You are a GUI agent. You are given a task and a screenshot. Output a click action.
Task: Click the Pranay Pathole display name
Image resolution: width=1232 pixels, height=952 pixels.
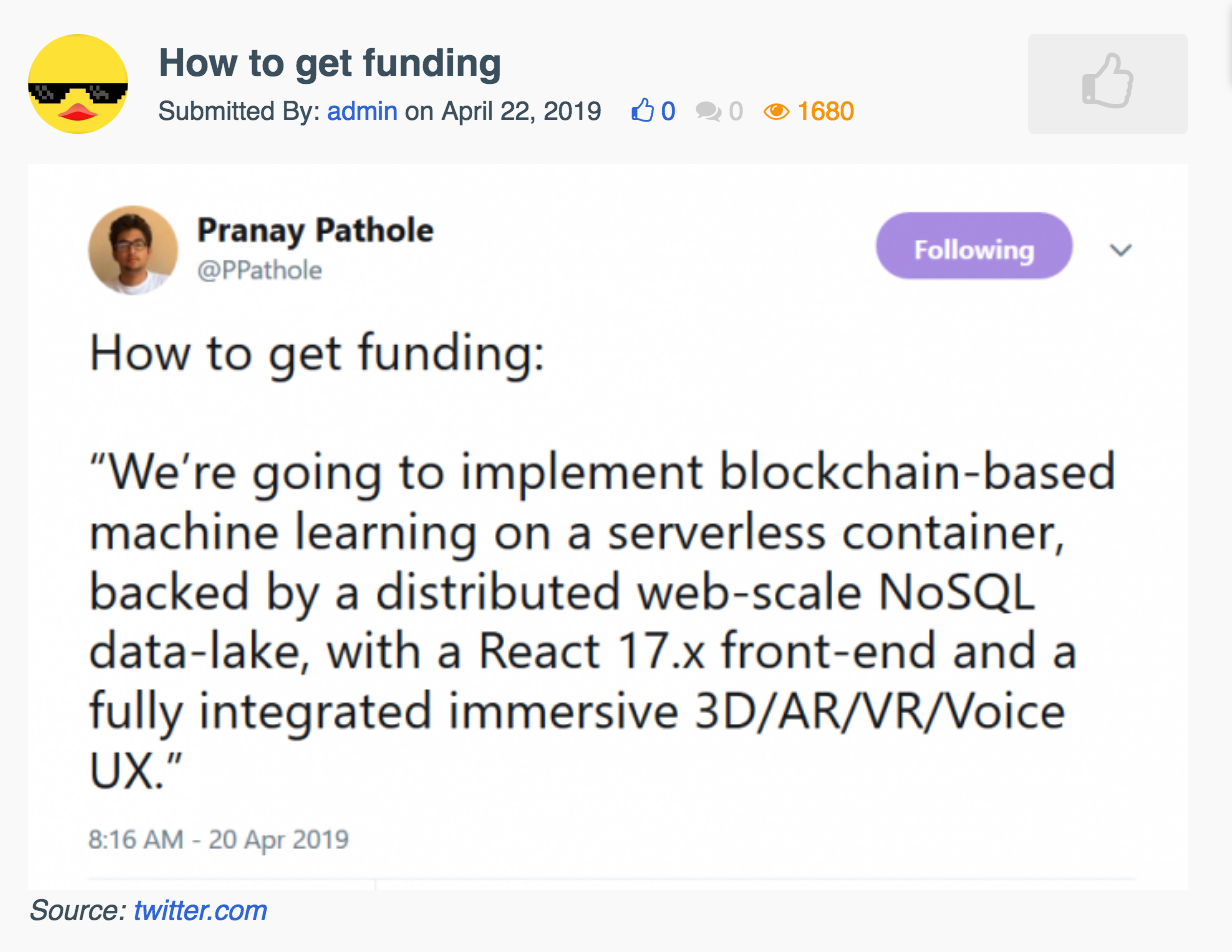[315, 230]
